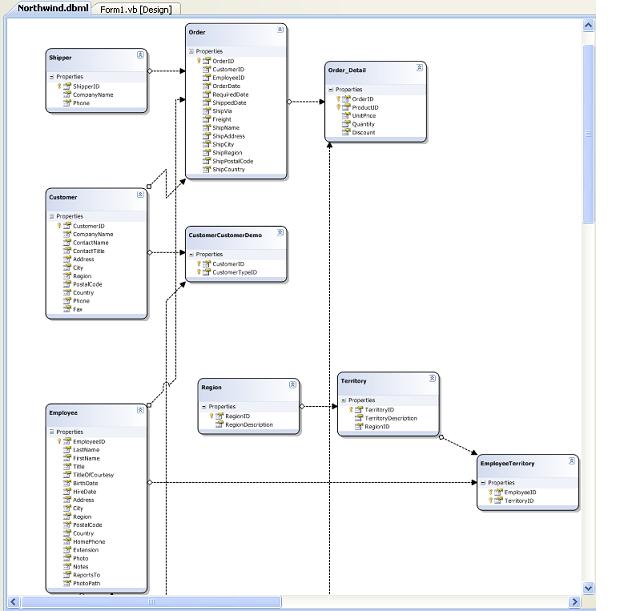This screenshot has width=624, height=611.
Task: Click the Shipper entity title
Action: pos(60,58)
